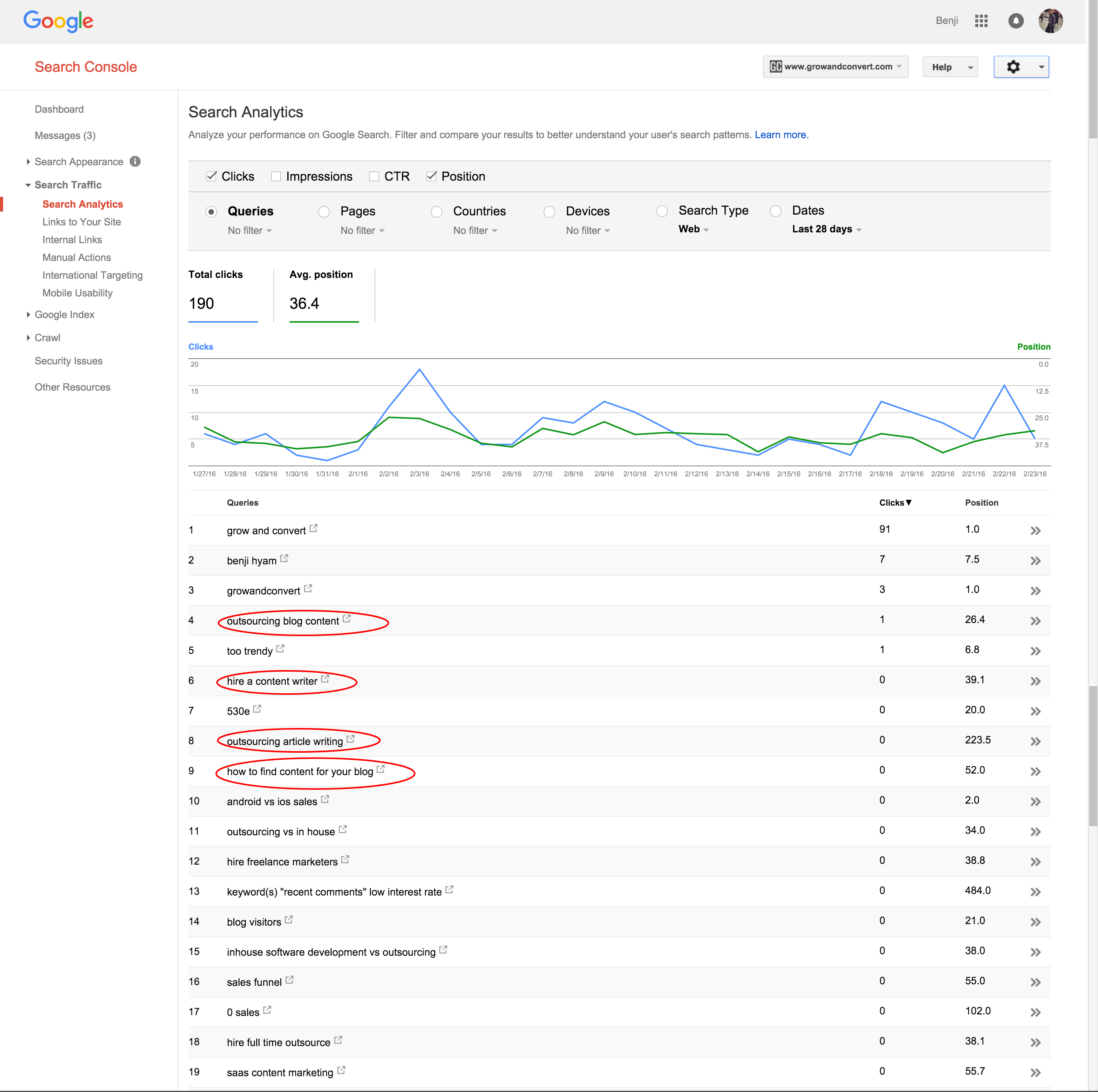Open external link icon for 'grow and convert'

point(314,528)
